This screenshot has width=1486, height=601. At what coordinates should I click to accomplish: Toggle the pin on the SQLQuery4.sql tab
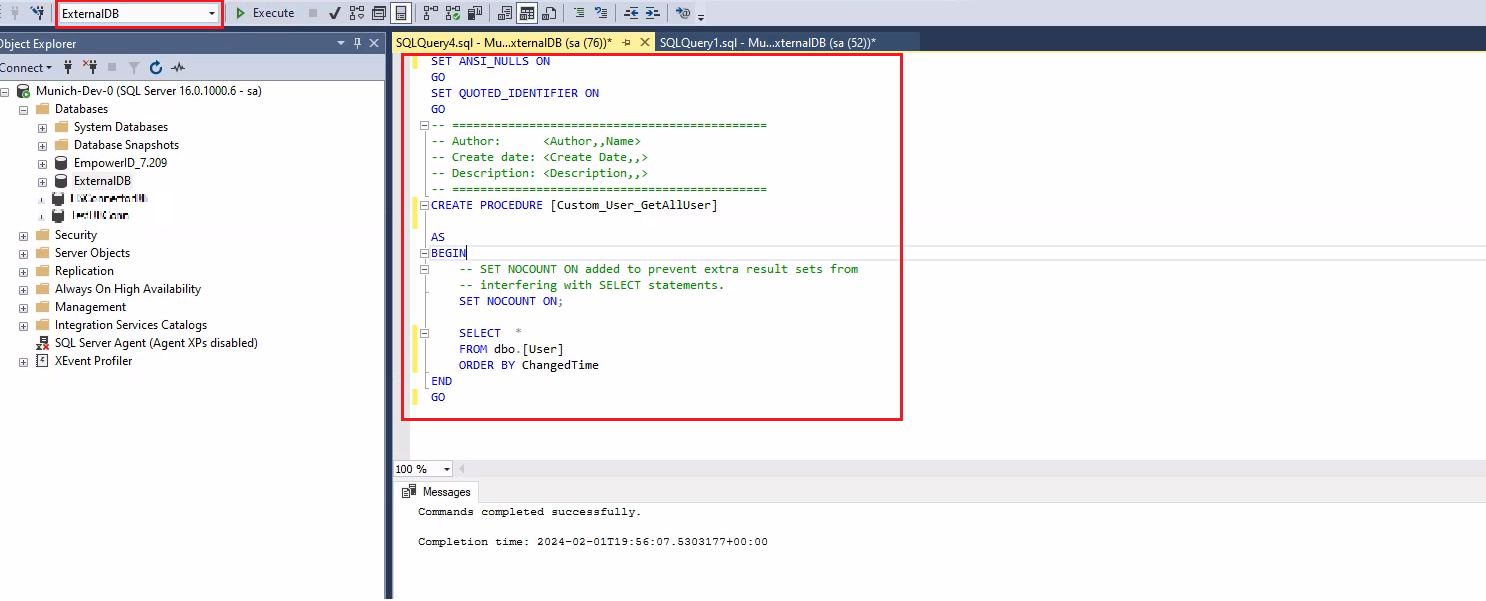[x=626, y=43]
